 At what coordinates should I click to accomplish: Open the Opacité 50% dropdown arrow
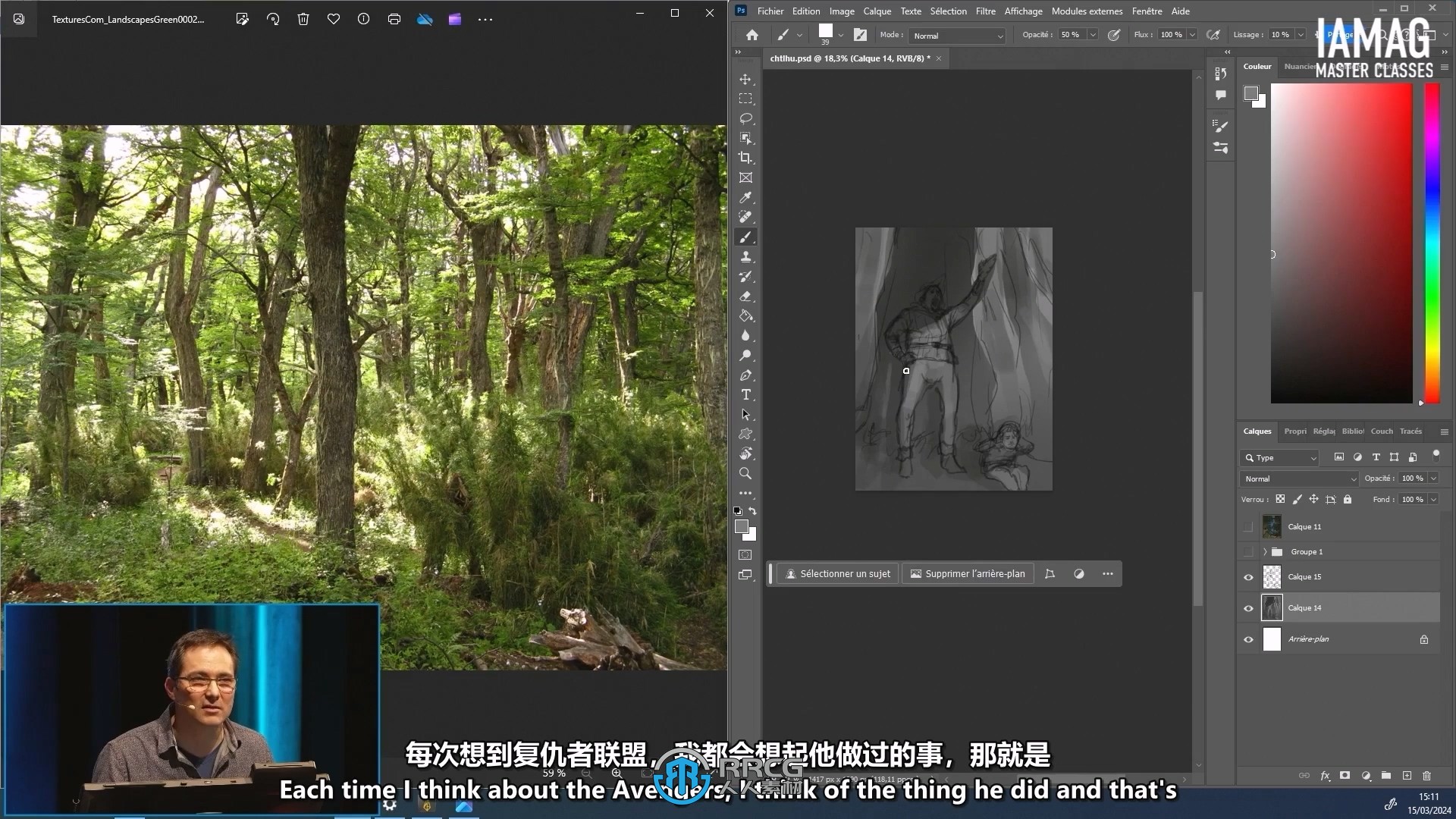[x=1093, y=35]
